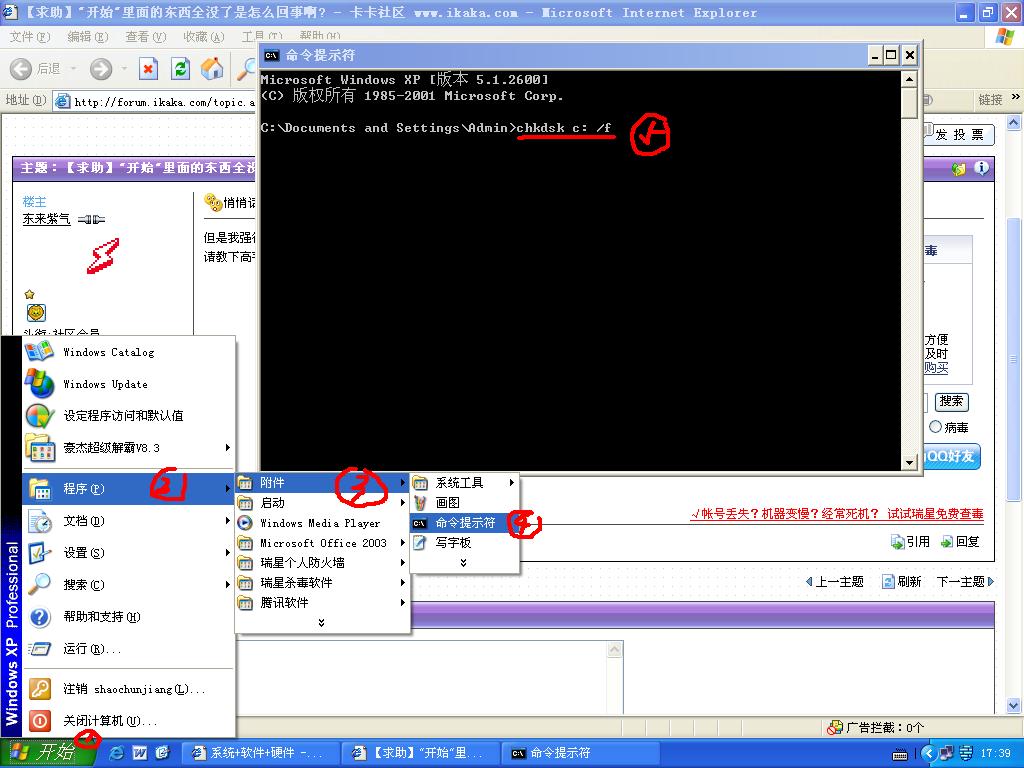
Task: Open 腾讯软件 folder
Action: tap(322, 603)
